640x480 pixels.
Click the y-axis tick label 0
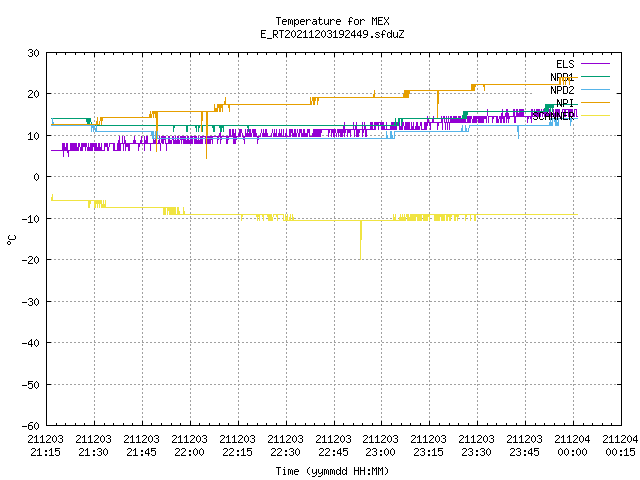37,177
